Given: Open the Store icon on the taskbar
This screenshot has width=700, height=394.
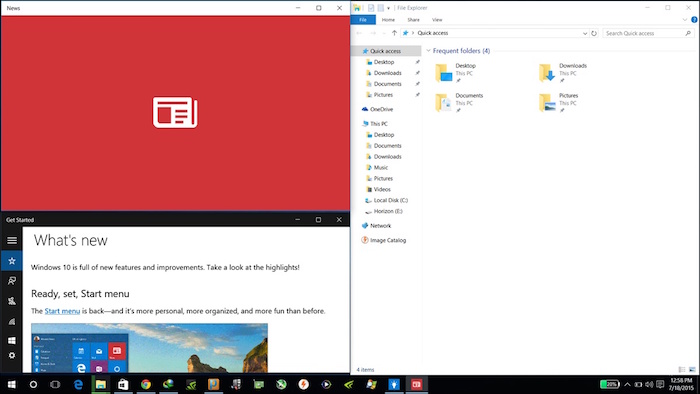Looking at the screenshot, I should [x=123, y=384].
